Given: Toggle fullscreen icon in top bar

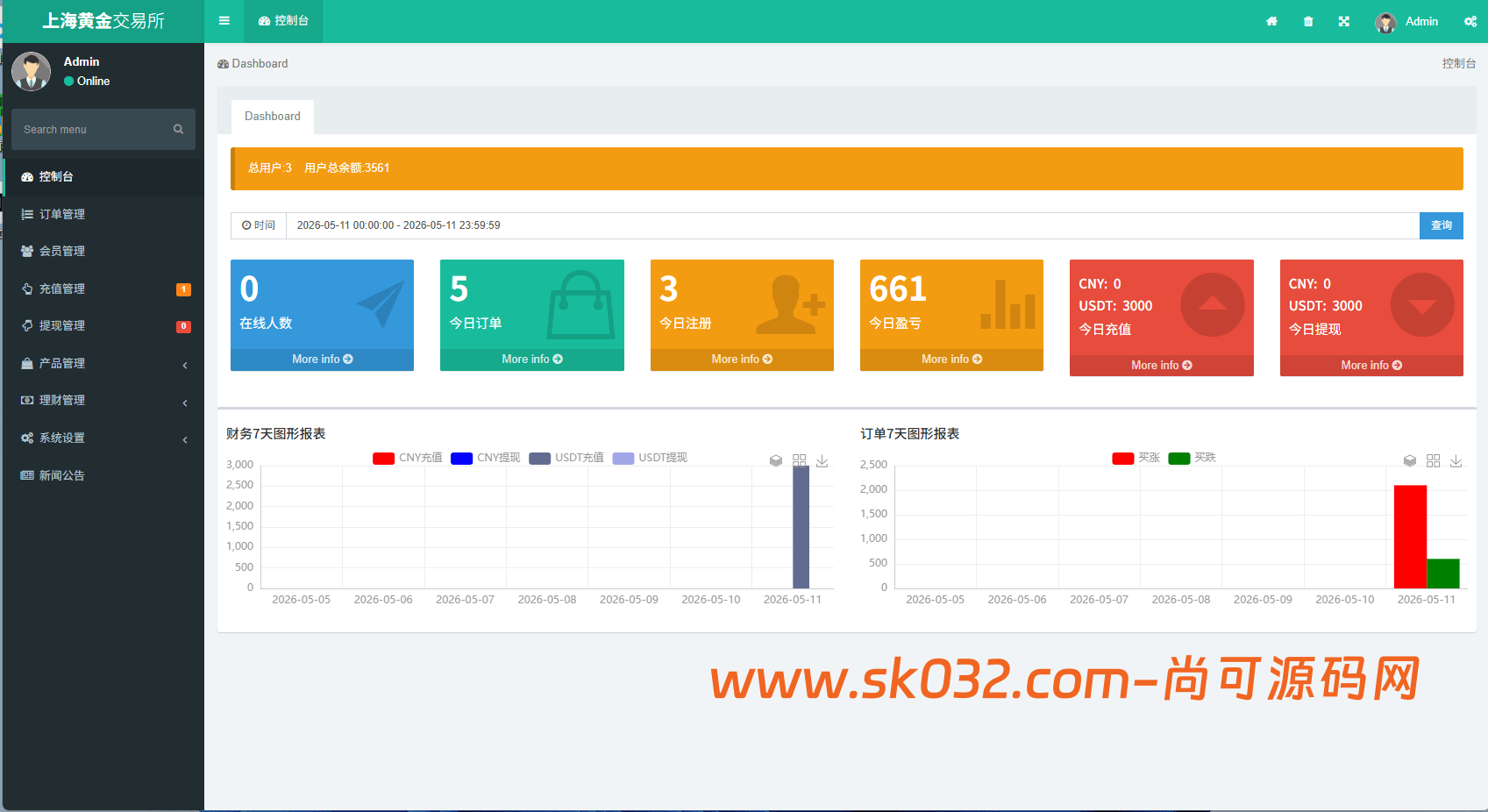Looking at the screenshot, I should pos(1344,21).
